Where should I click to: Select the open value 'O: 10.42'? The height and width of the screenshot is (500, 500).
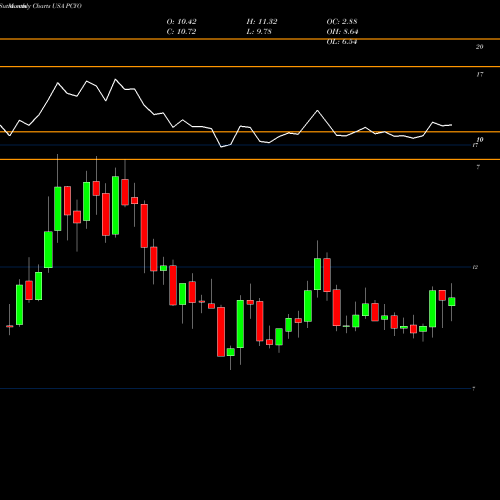point(181,22)
